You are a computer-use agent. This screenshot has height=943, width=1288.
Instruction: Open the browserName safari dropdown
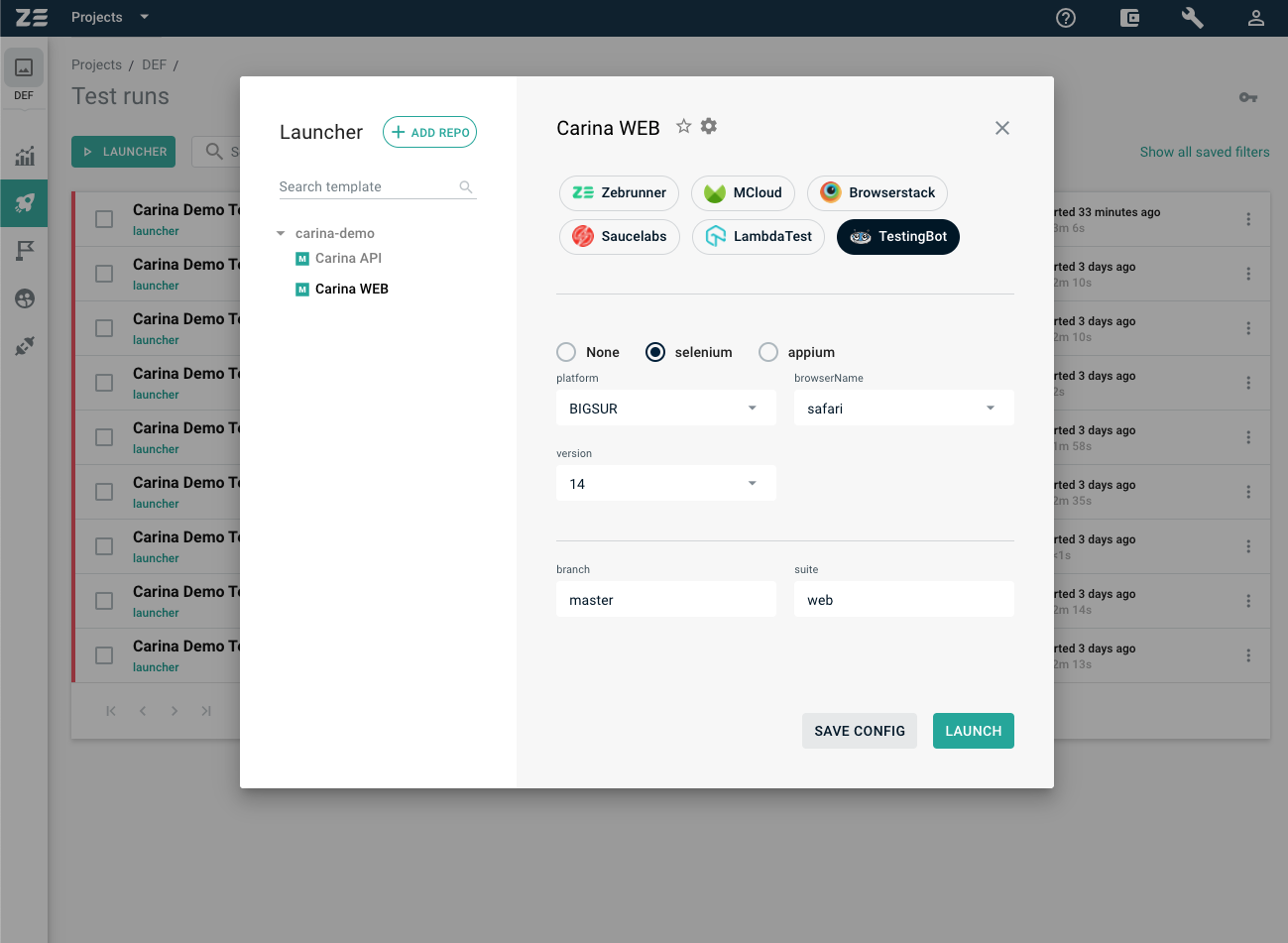(x=904, y=409)
